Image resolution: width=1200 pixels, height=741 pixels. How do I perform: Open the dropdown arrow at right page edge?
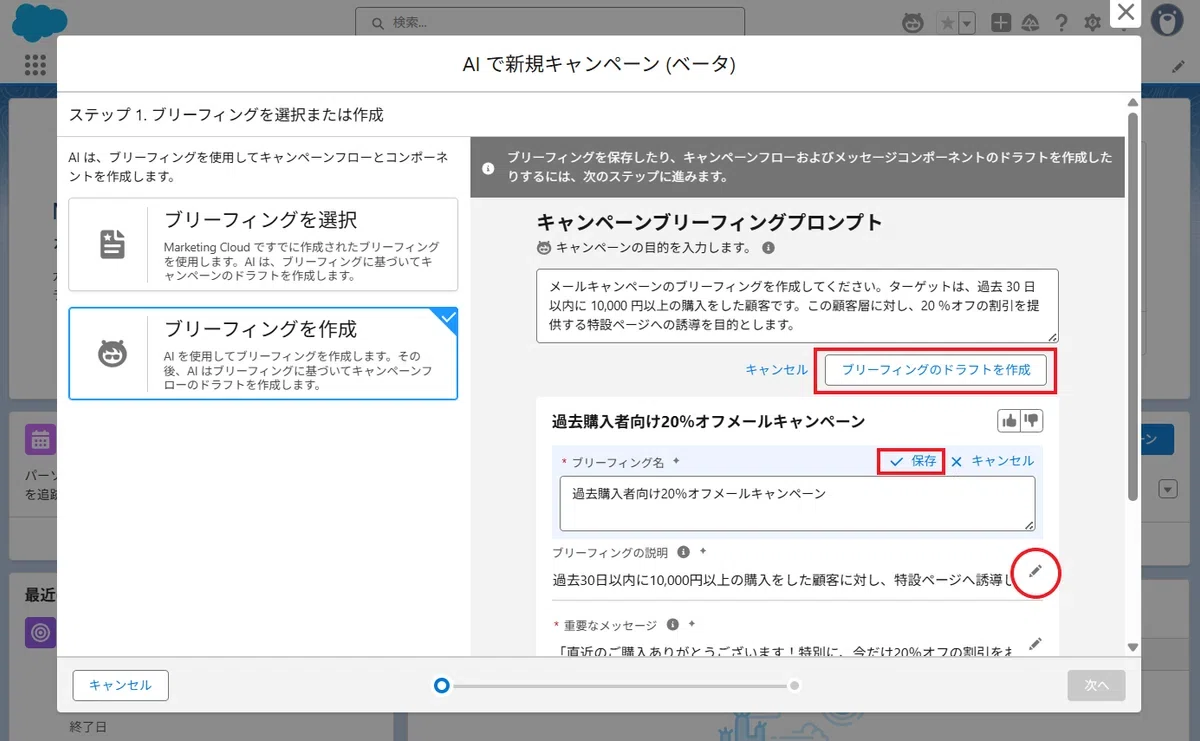coord(1168,489)
